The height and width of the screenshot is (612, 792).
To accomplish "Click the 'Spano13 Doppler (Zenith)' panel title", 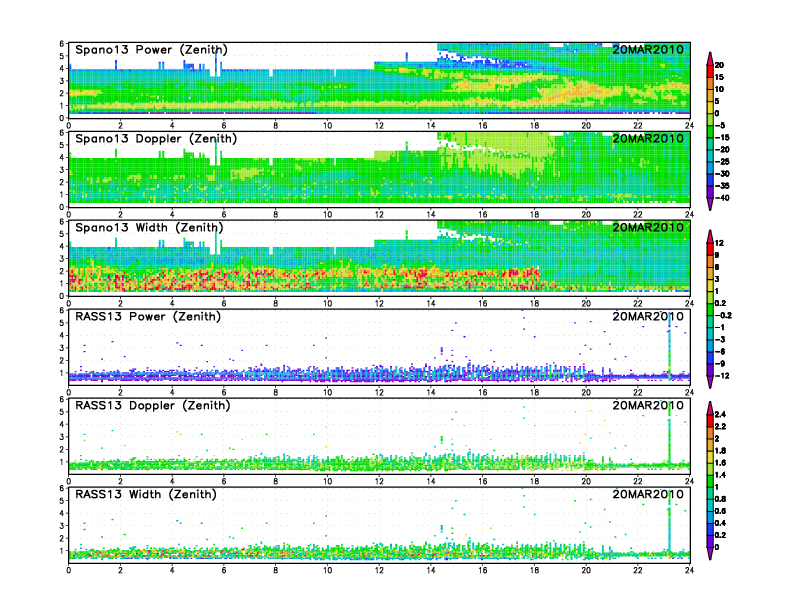I will click(156, 139).
